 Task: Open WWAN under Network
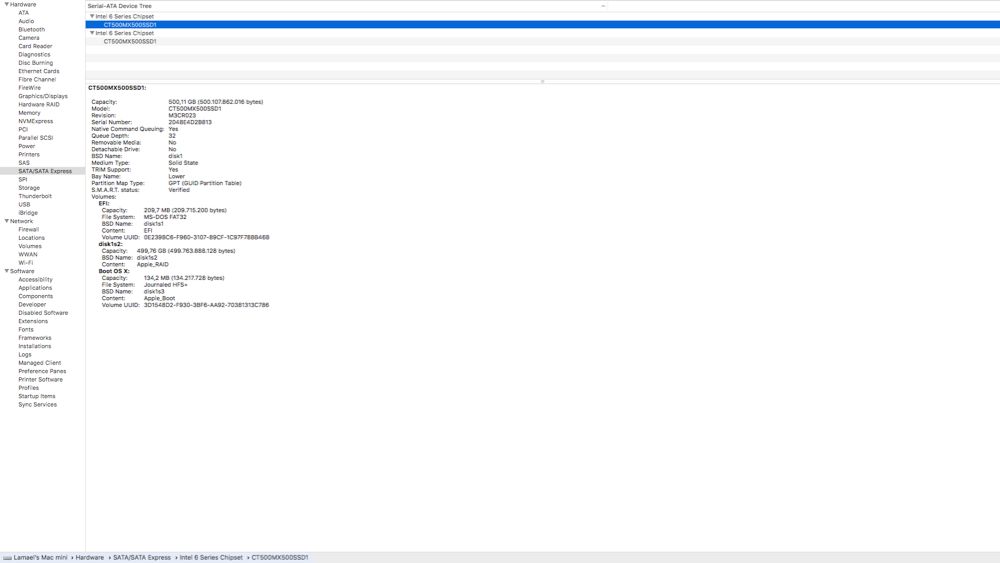point(28,254)
